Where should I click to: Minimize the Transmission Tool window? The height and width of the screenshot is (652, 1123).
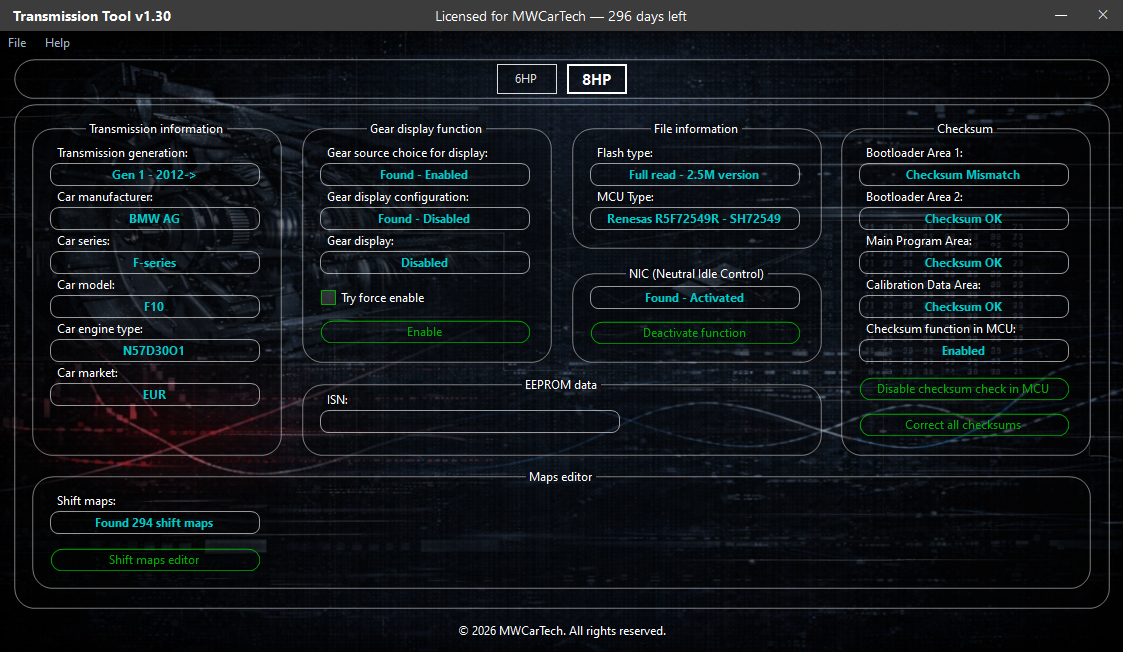(x=1061, y=15)
